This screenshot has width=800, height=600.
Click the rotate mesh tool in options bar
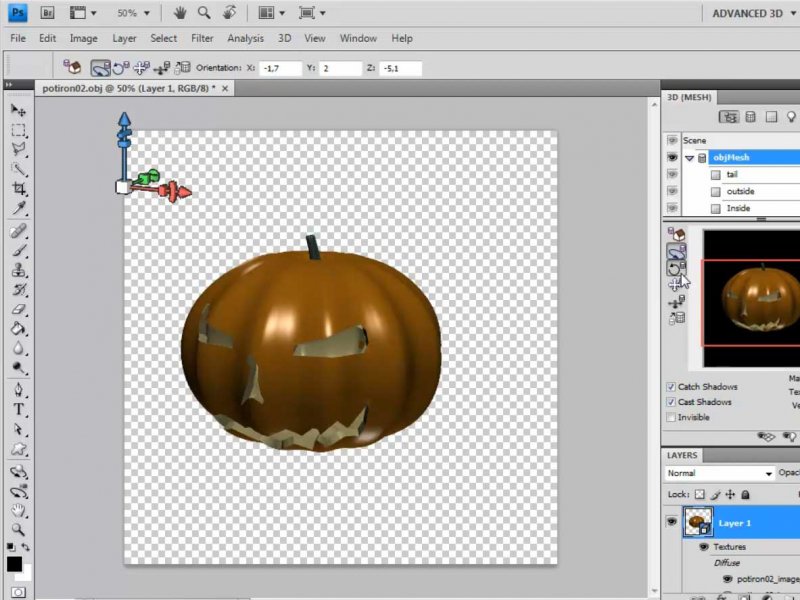click(x=99, y=68)
